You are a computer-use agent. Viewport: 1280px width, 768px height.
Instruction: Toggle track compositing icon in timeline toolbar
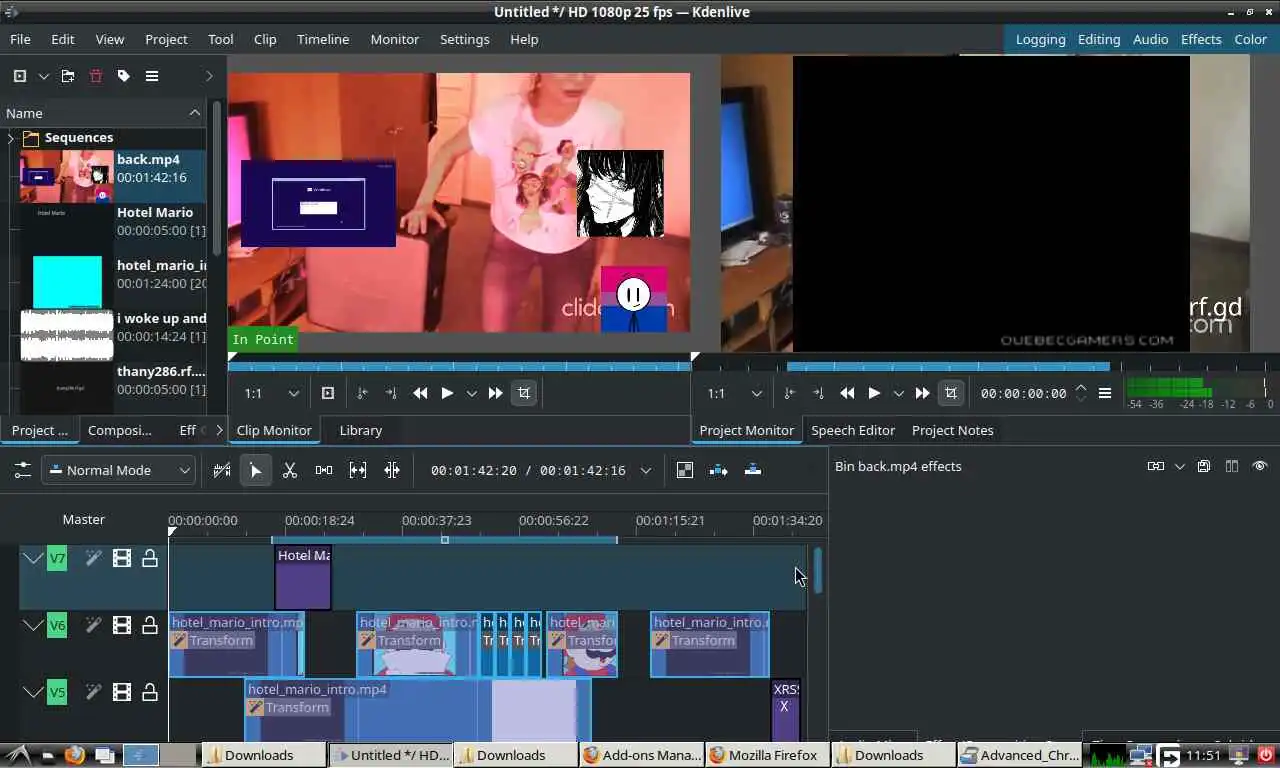click(685, 470)
